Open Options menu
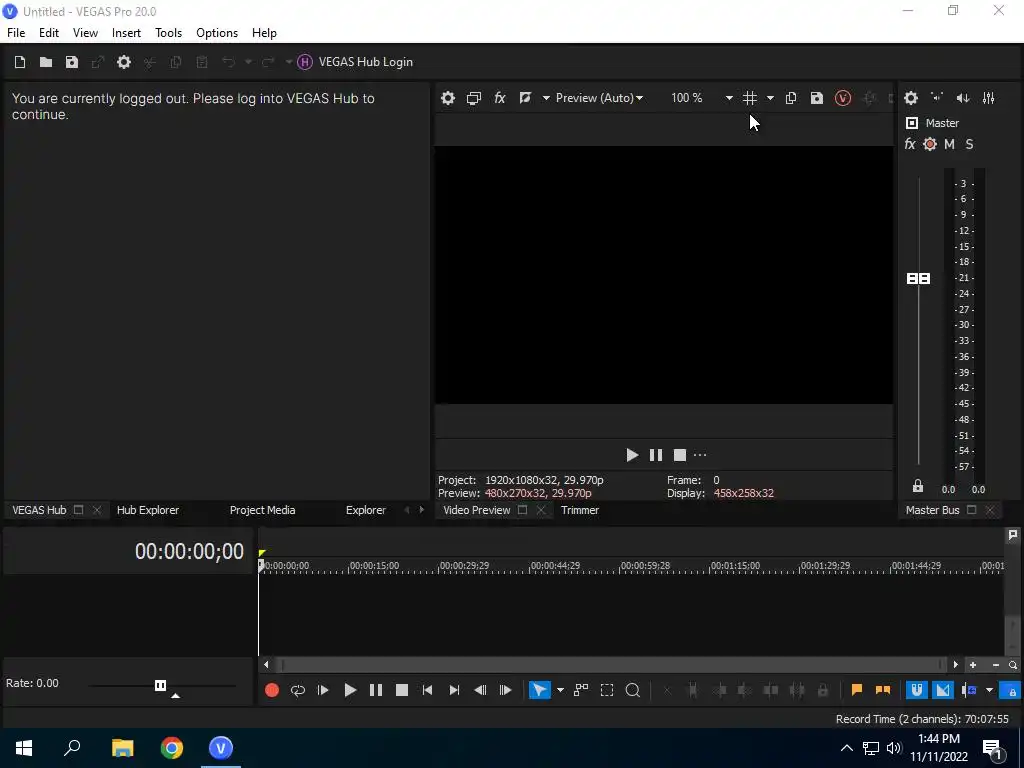The image size is (1024, 768). point(217,33)
